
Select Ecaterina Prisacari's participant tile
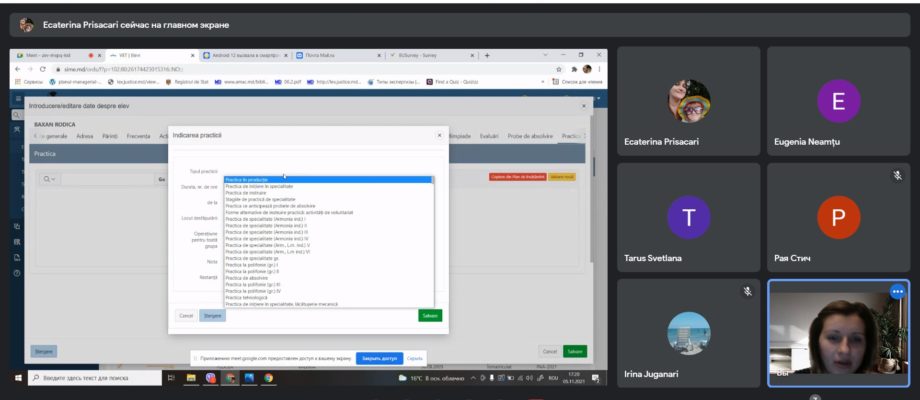tap(688, 103)
